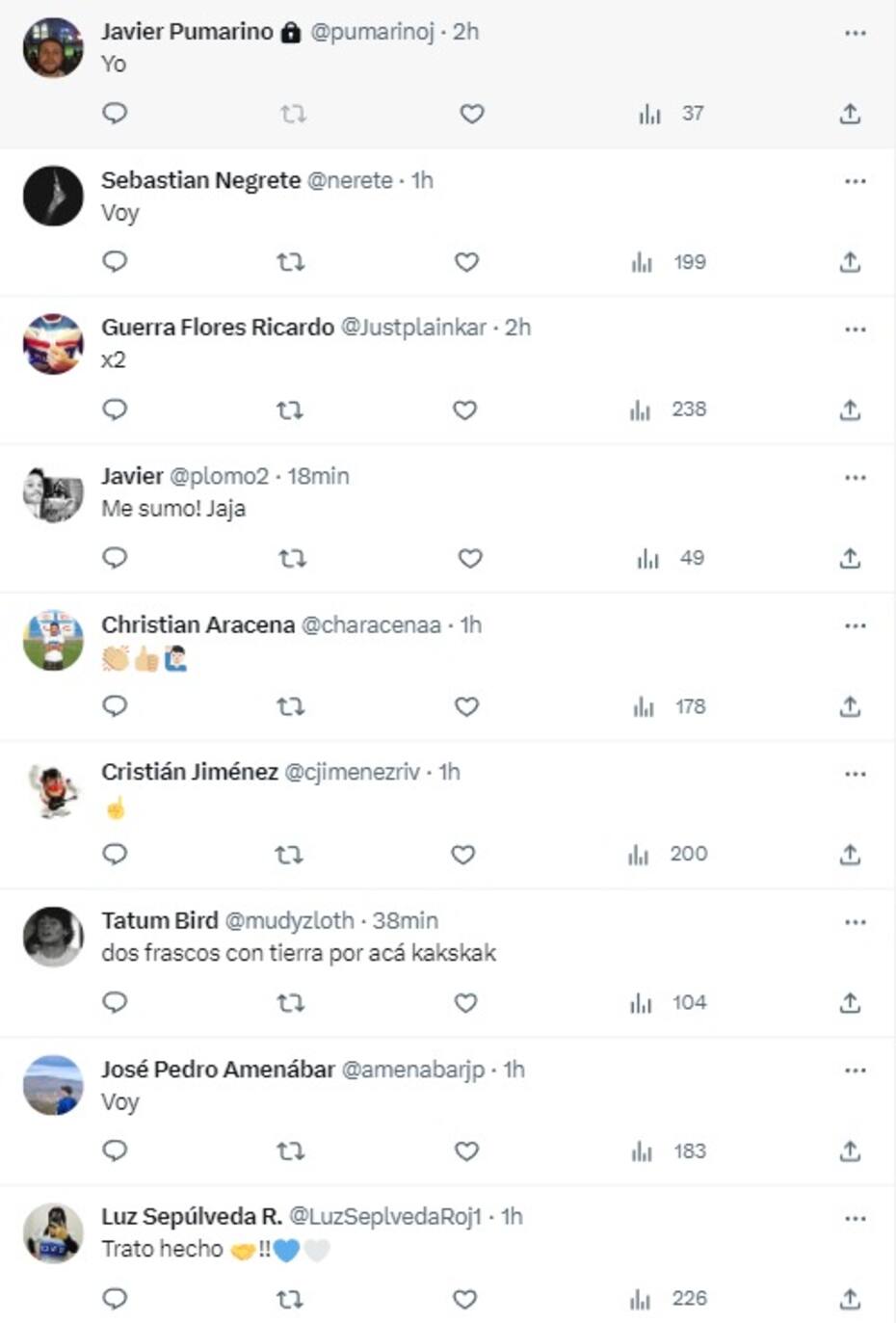The height and width of the screenshot is (1323, 896).
Task: Reply to Sebastian Negrete's "Voy" tweet
Action: [115, 261]
